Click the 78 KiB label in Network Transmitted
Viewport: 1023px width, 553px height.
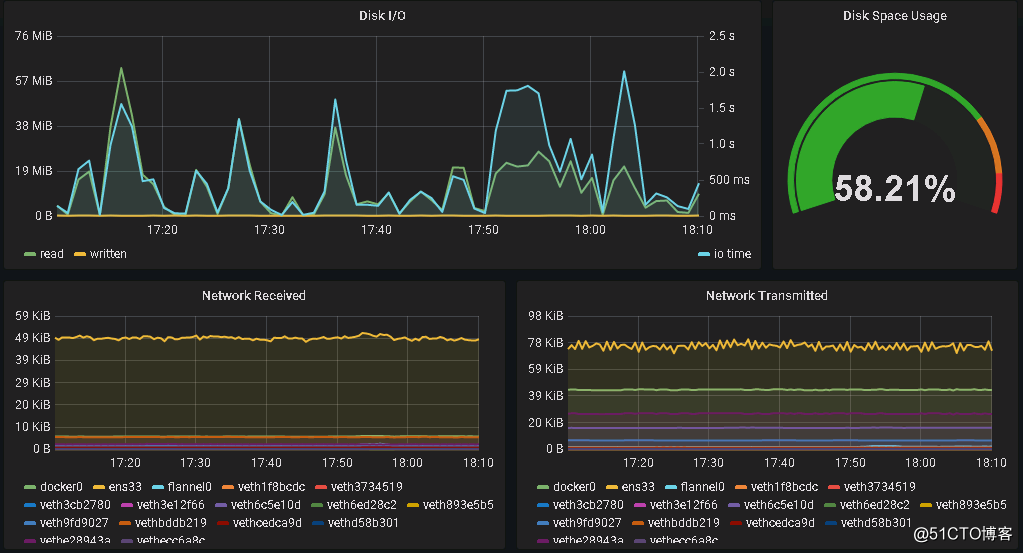coord(545,342)
